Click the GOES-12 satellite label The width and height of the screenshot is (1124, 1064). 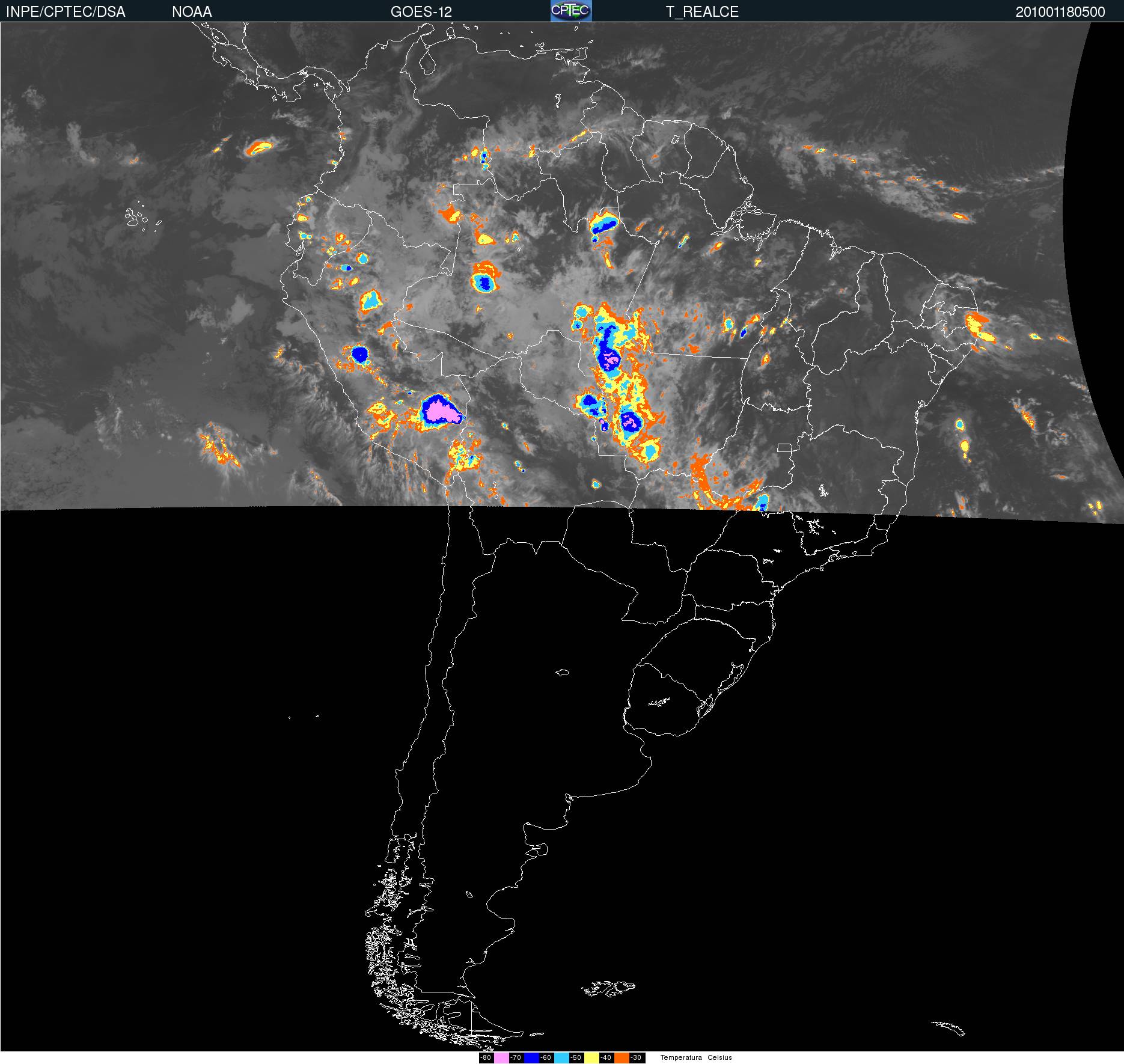[x=421, y=12]
